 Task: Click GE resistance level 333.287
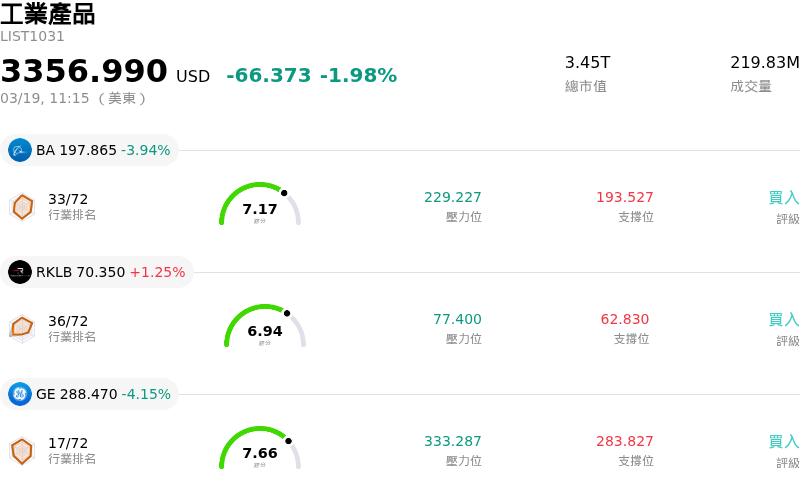453,442
